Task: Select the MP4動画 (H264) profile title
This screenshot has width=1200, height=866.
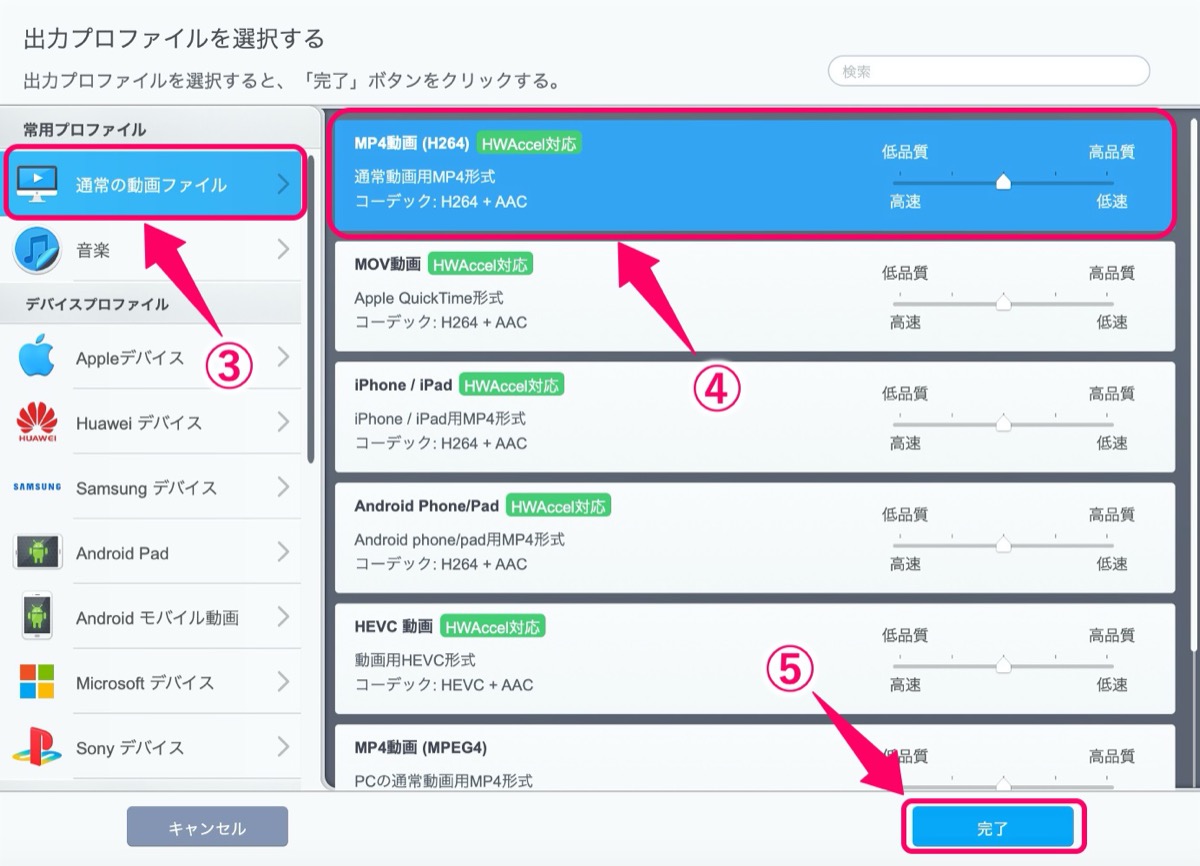Action: coord(412,143)
